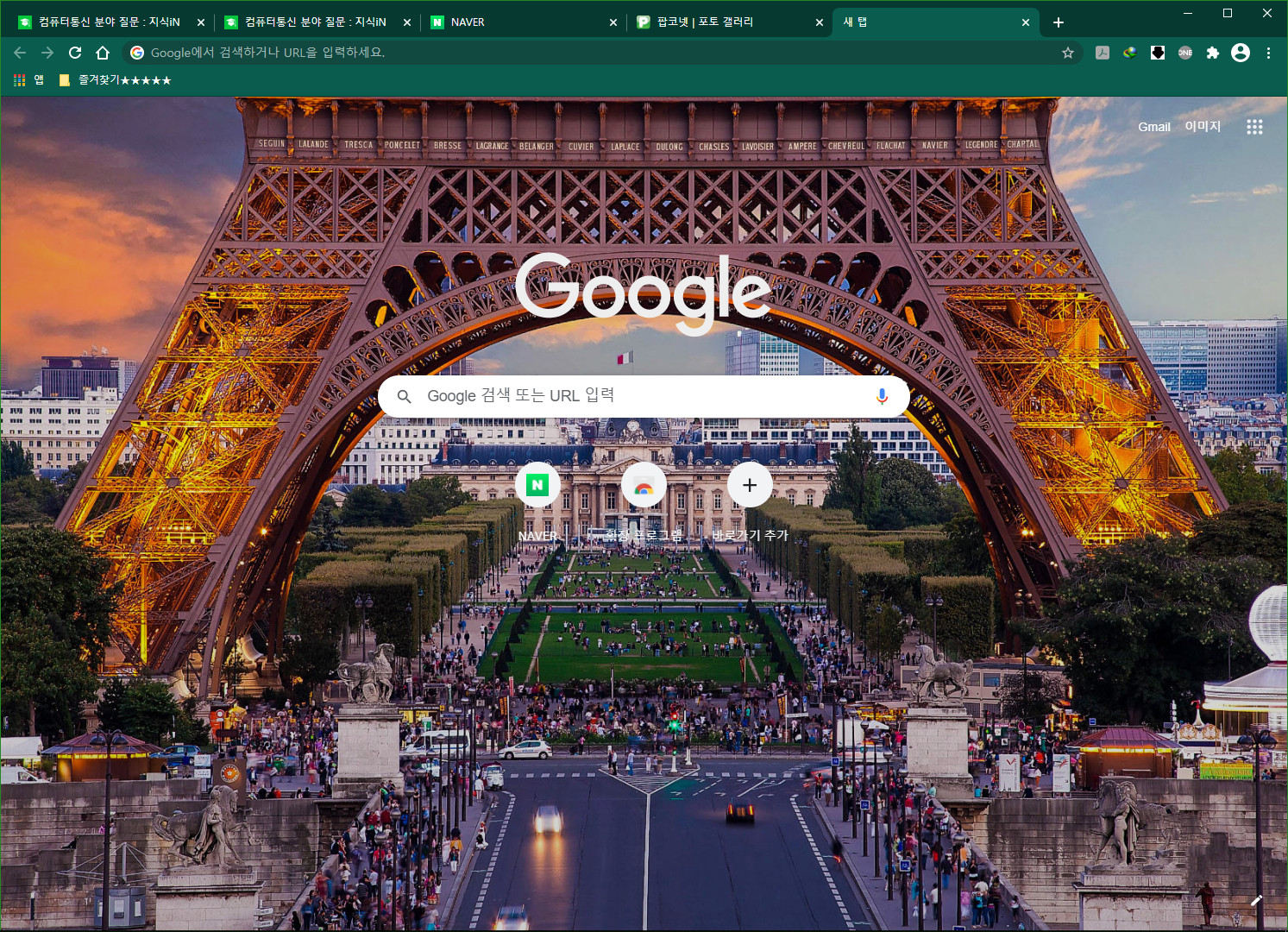
Task: Close the NAVER tab
Action: pos(613,22)
